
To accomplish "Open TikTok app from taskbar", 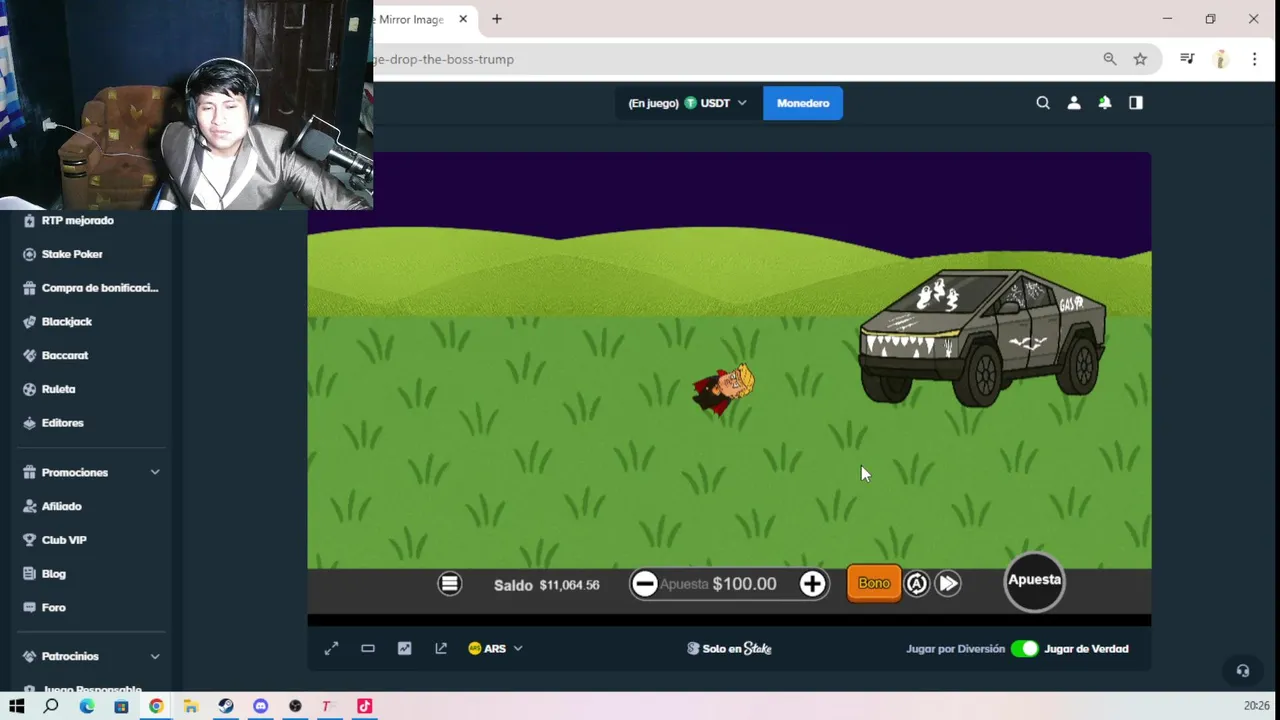I will click(364, 706).
